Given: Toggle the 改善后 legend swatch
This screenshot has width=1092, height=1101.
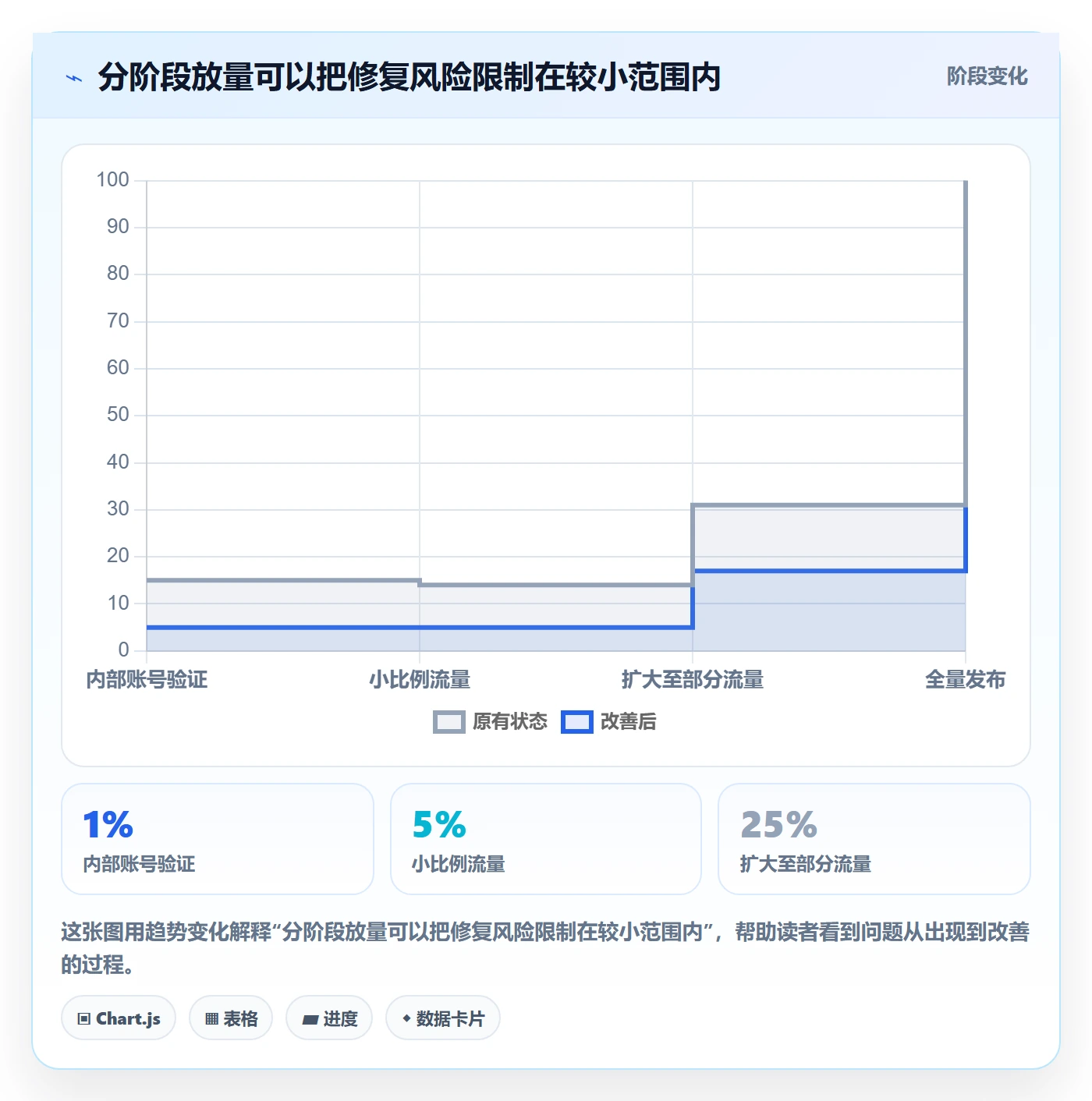Looking at the screenshot, I should tap(576, 722).
